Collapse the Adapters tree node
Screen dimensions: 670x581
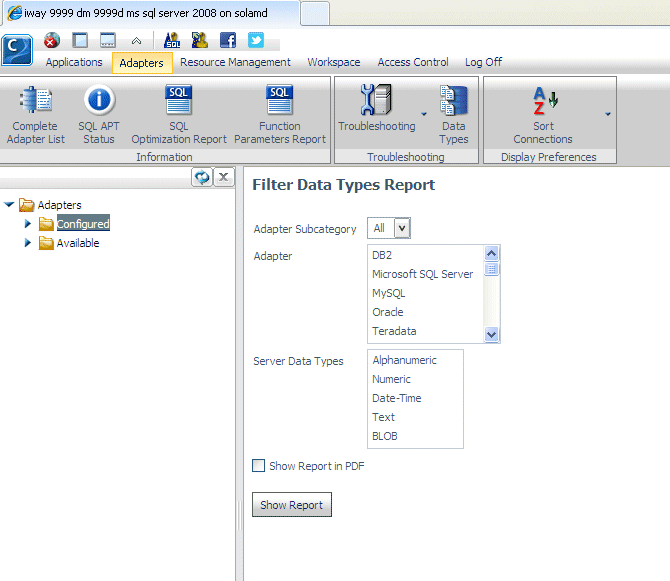(9, 205)
